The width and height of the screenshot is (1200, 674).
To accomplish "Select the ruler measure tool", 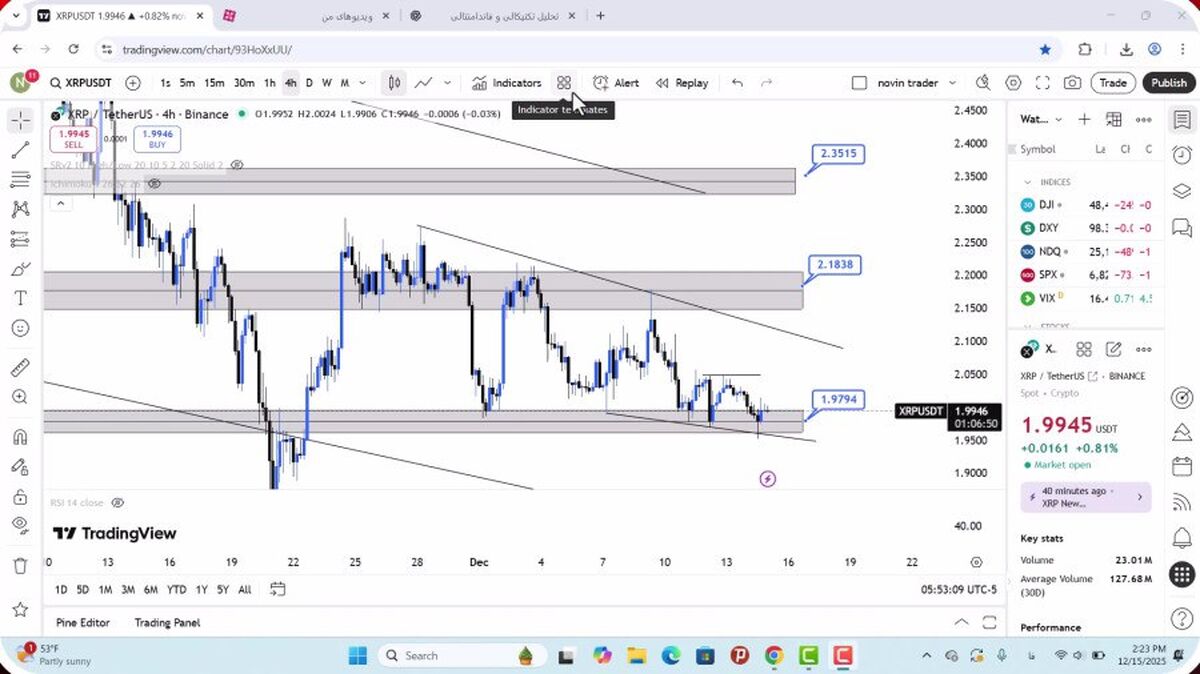I will (20, 367).
